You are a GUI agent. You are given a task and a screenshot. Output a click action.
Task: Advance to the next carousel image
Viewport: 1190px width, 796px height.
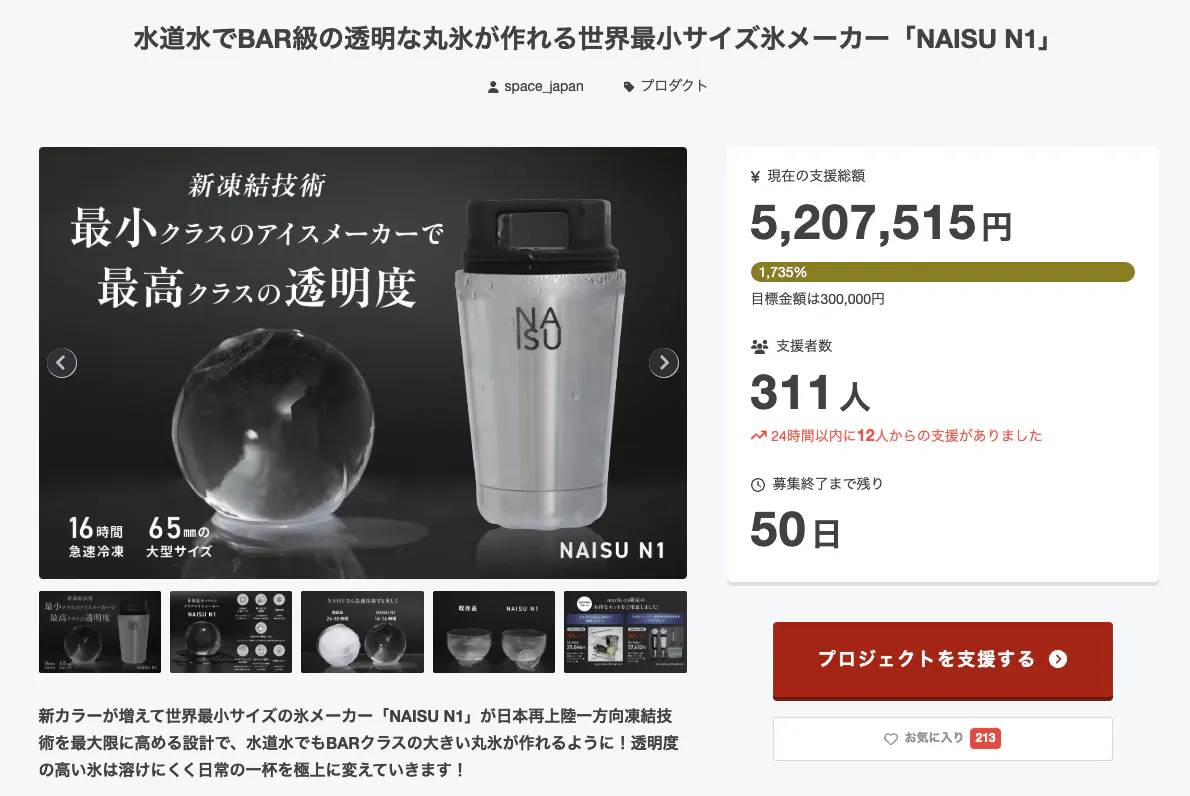tap(664, 363)
